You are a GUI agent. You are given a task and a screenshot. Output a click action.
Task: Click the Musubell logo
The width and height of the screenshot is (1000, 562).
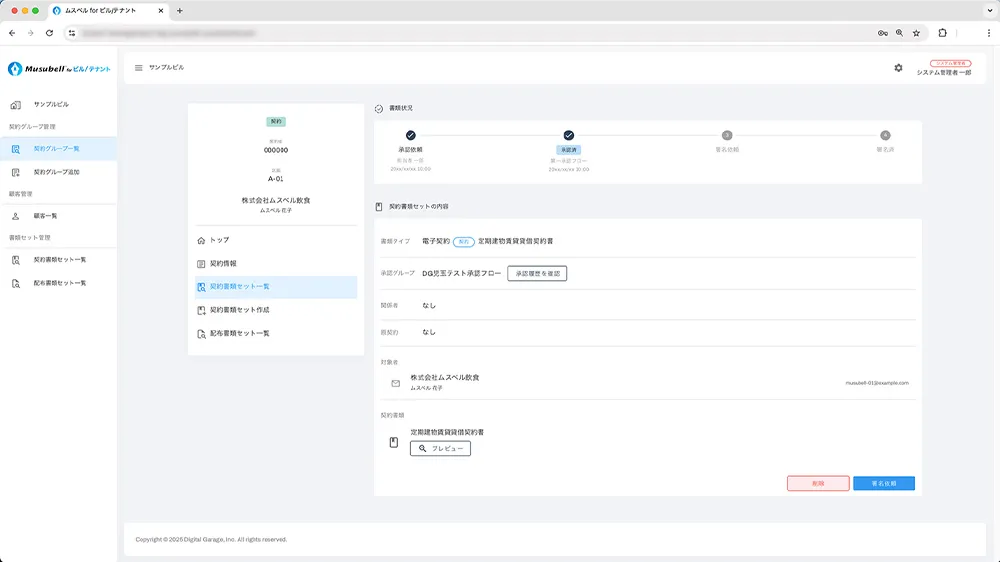58,69
